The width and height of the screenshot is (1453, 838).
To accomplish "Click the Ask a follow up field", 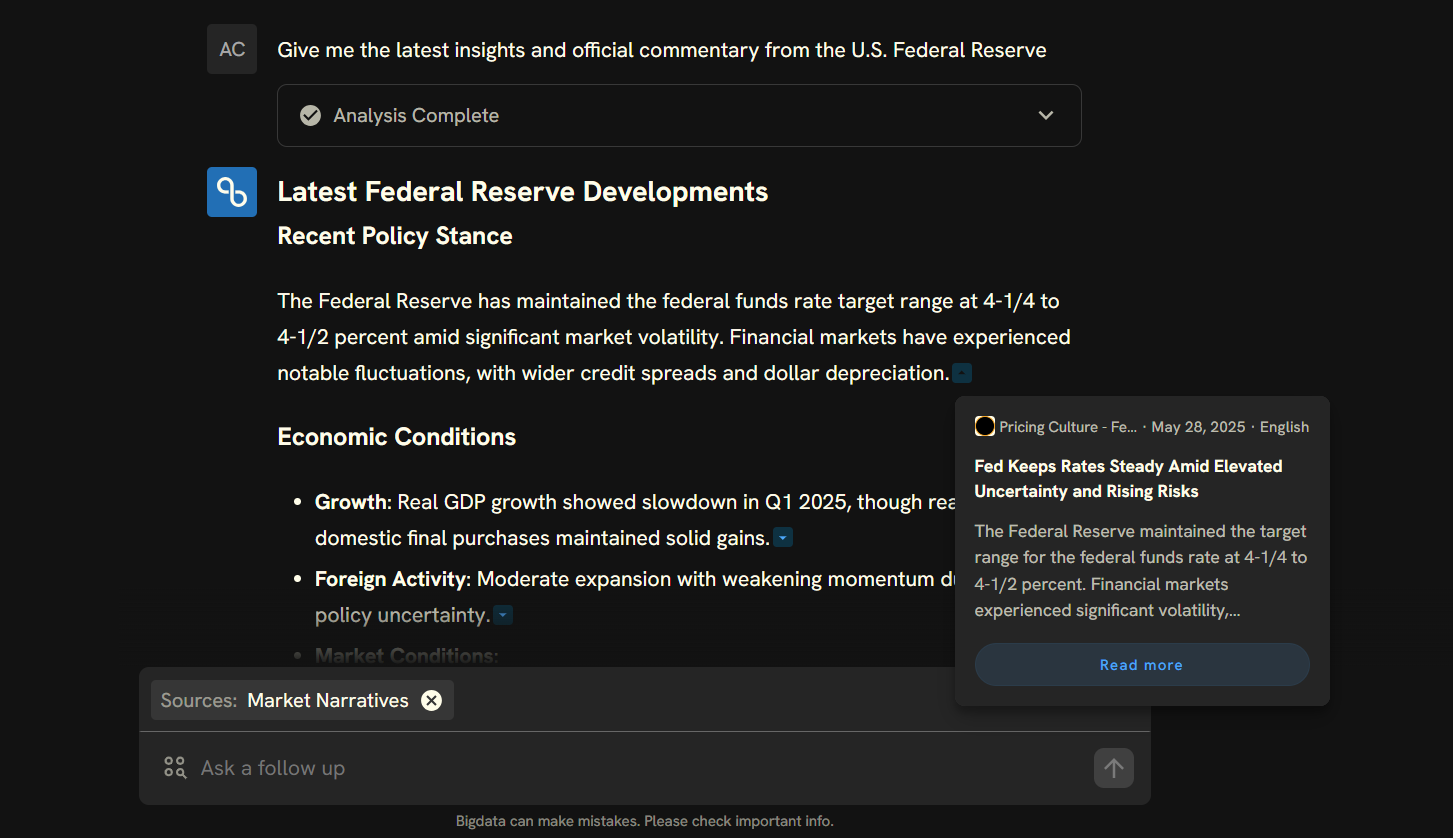I will coord(640,768).
